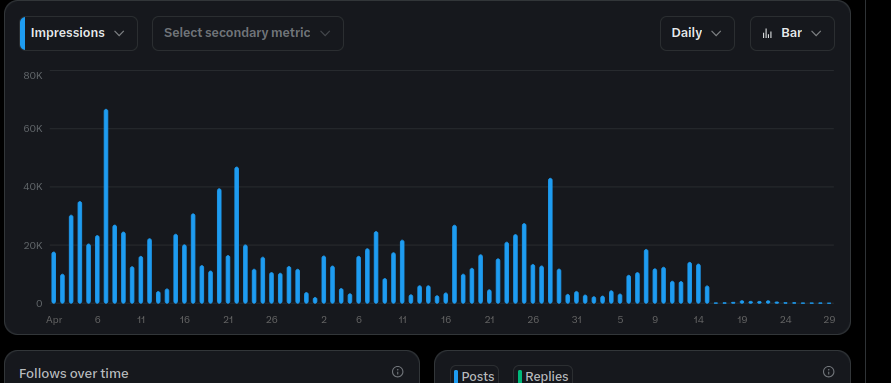Screen dimensions: 891x383
Task: Open the Select secondary metric dropdown
Action: 248,34
